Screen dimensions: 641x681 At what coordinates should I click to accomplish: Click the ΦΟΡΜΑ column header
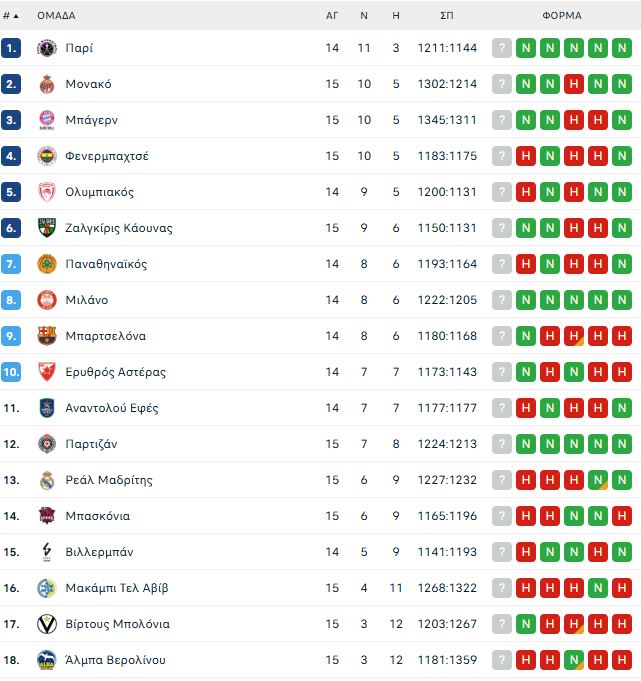pos(562,16)
